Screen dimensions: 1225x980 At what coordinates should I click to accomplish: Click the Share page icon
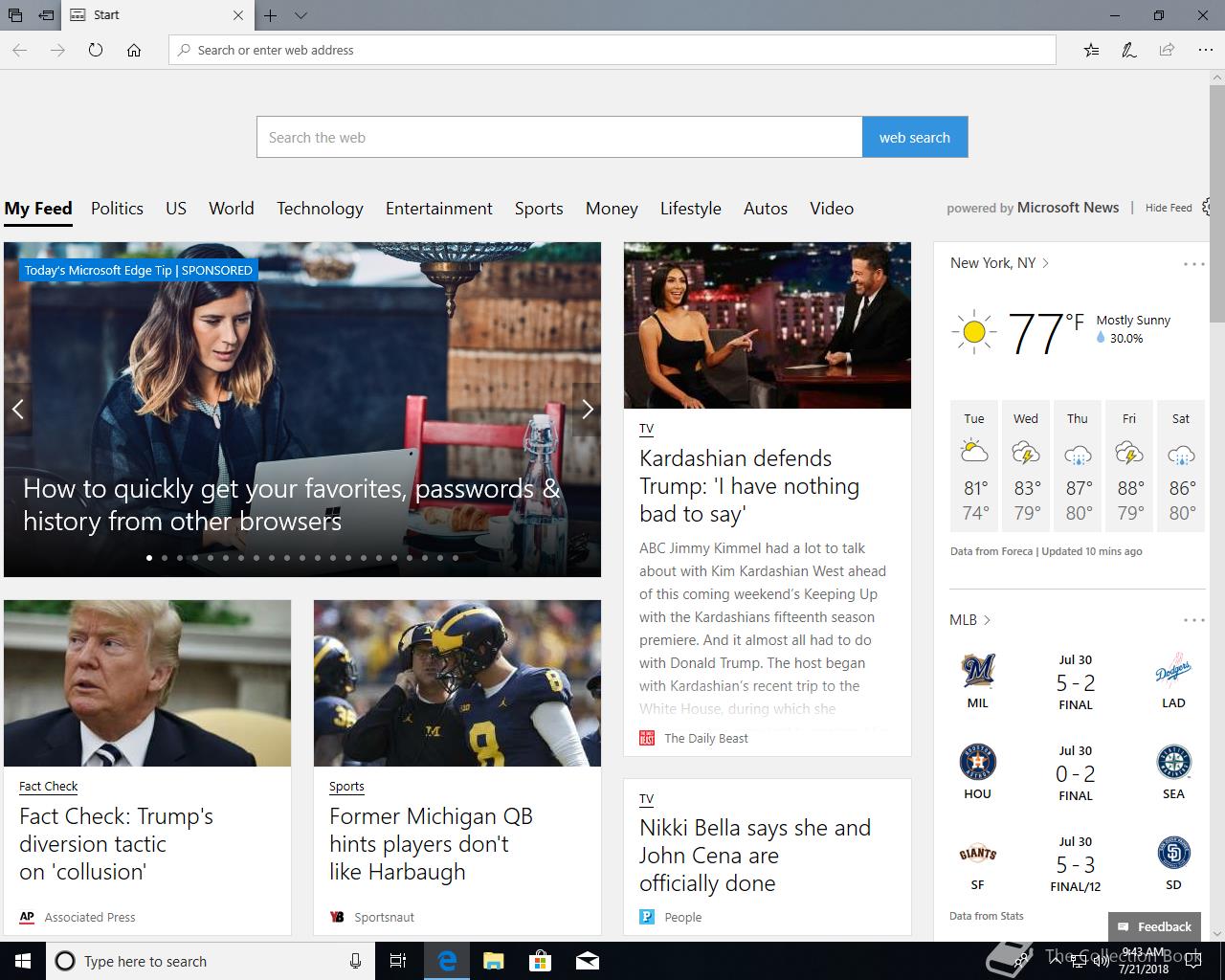[1167, 50]
